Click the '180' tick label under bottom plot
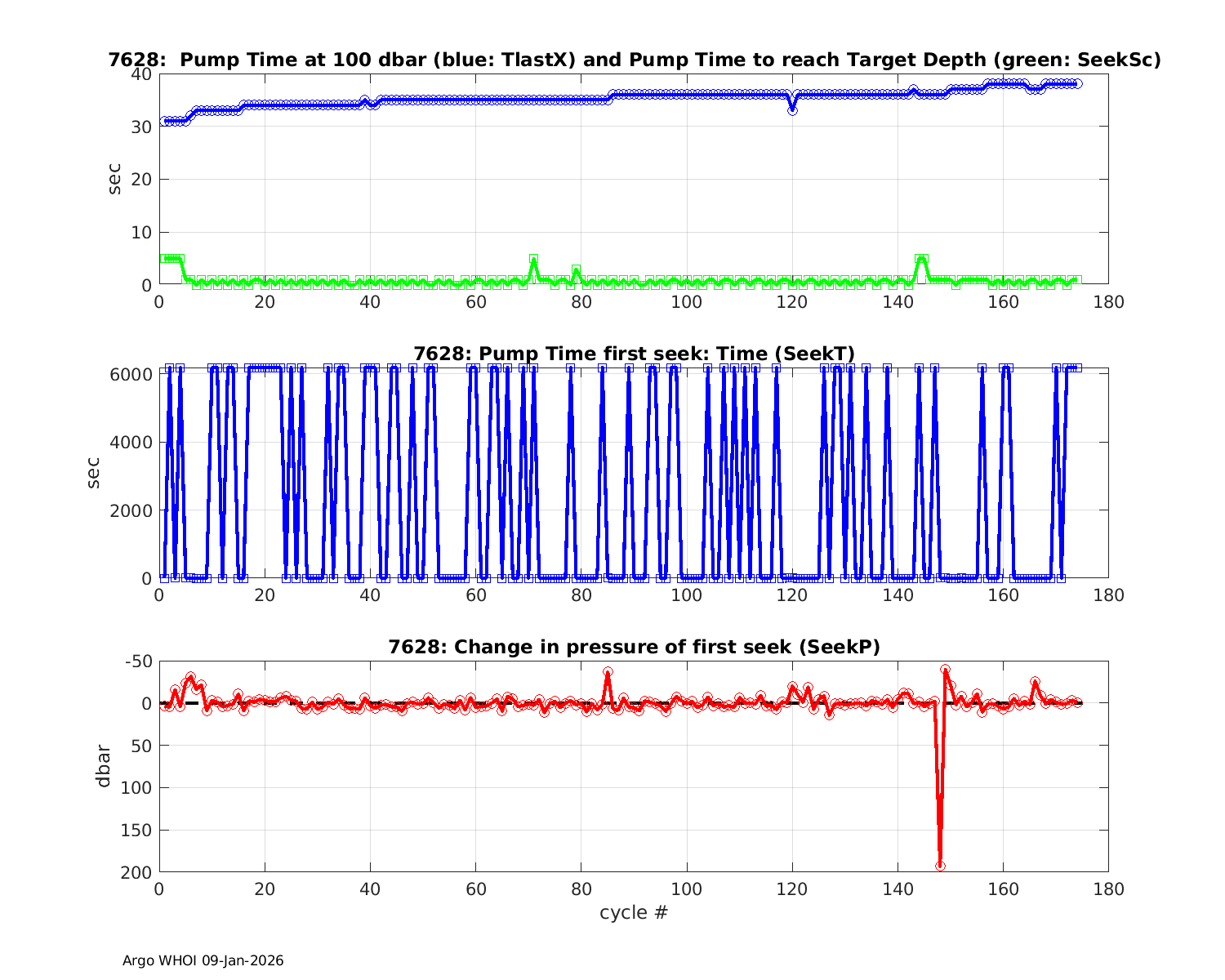The height and width of the screenshot is (980, 1225). (x=1107, y=889)
